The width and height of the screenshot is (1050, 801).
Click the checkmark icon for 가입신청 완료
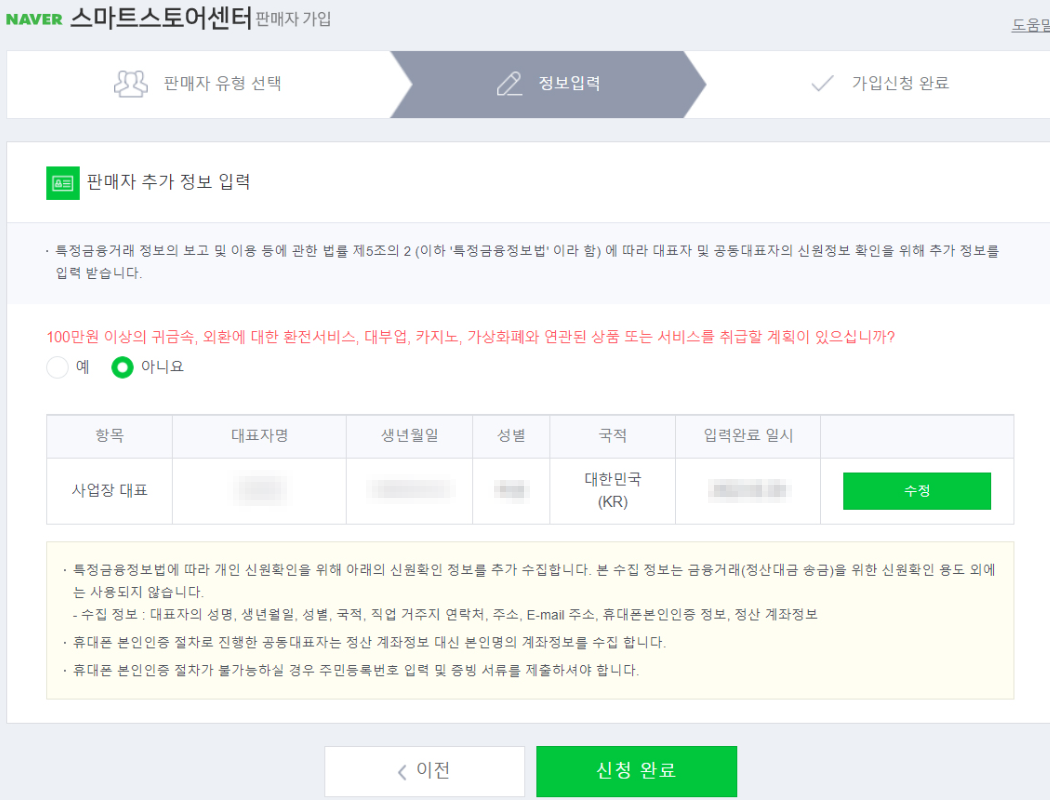(x=822, y=83)
